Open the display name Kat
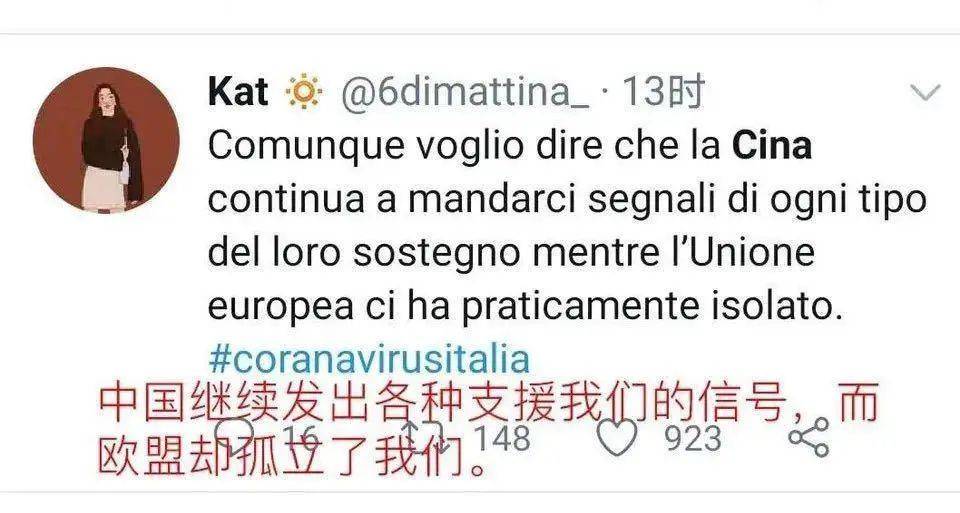Image resolution: width=960 pixels, height=513 pixels. point(238,92)
